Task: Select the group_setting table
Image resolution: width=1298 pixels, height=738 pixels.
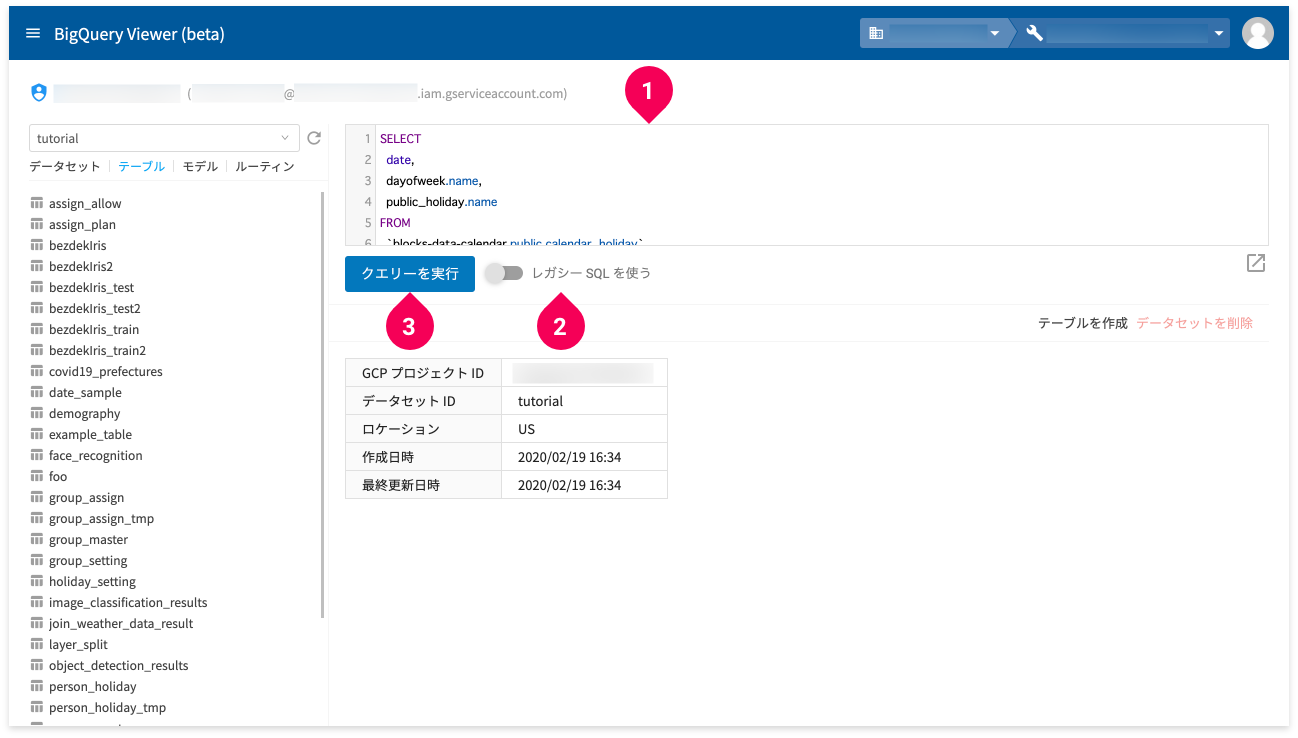Action: click(88, 560)
